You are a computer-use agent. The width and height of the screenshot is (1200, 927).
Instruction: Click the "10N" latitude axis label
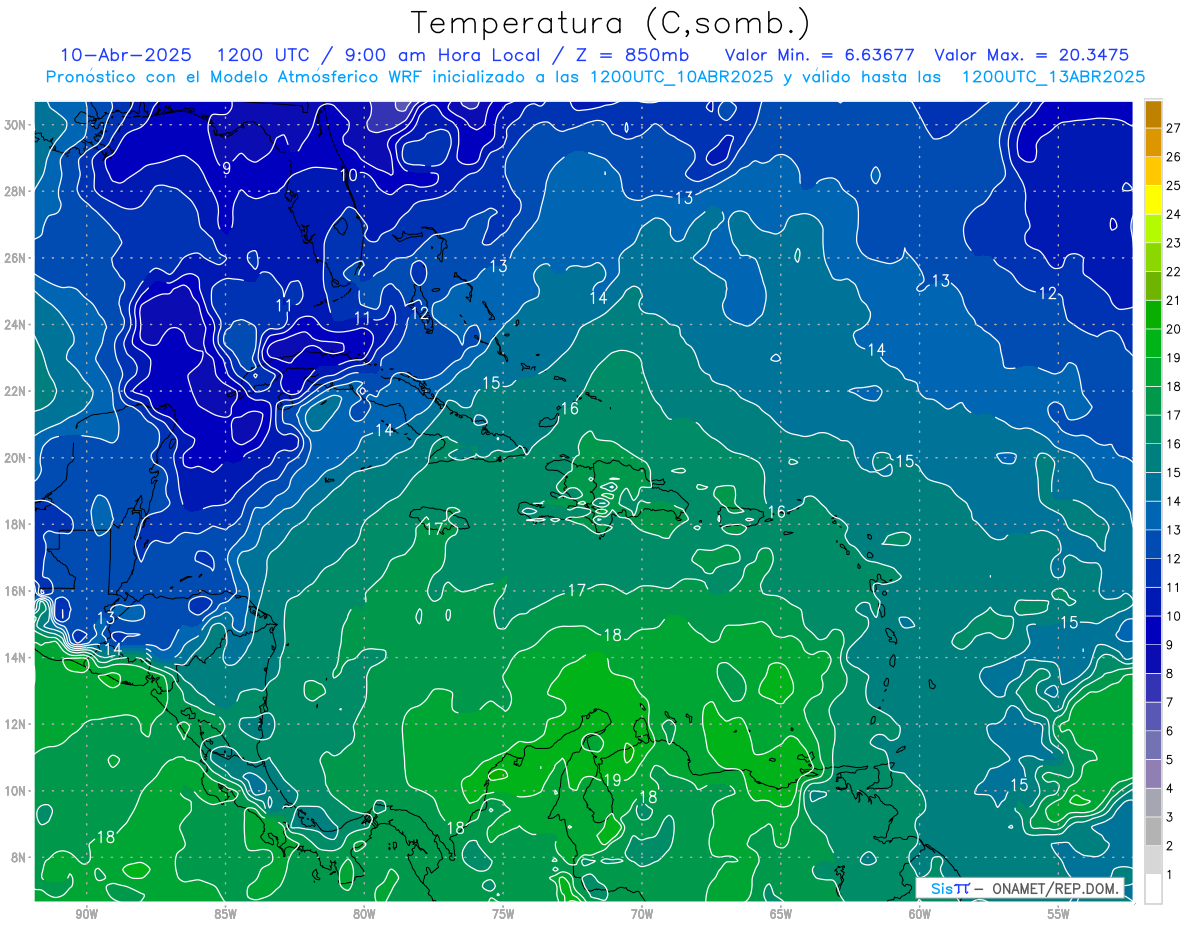click(16, 790)
